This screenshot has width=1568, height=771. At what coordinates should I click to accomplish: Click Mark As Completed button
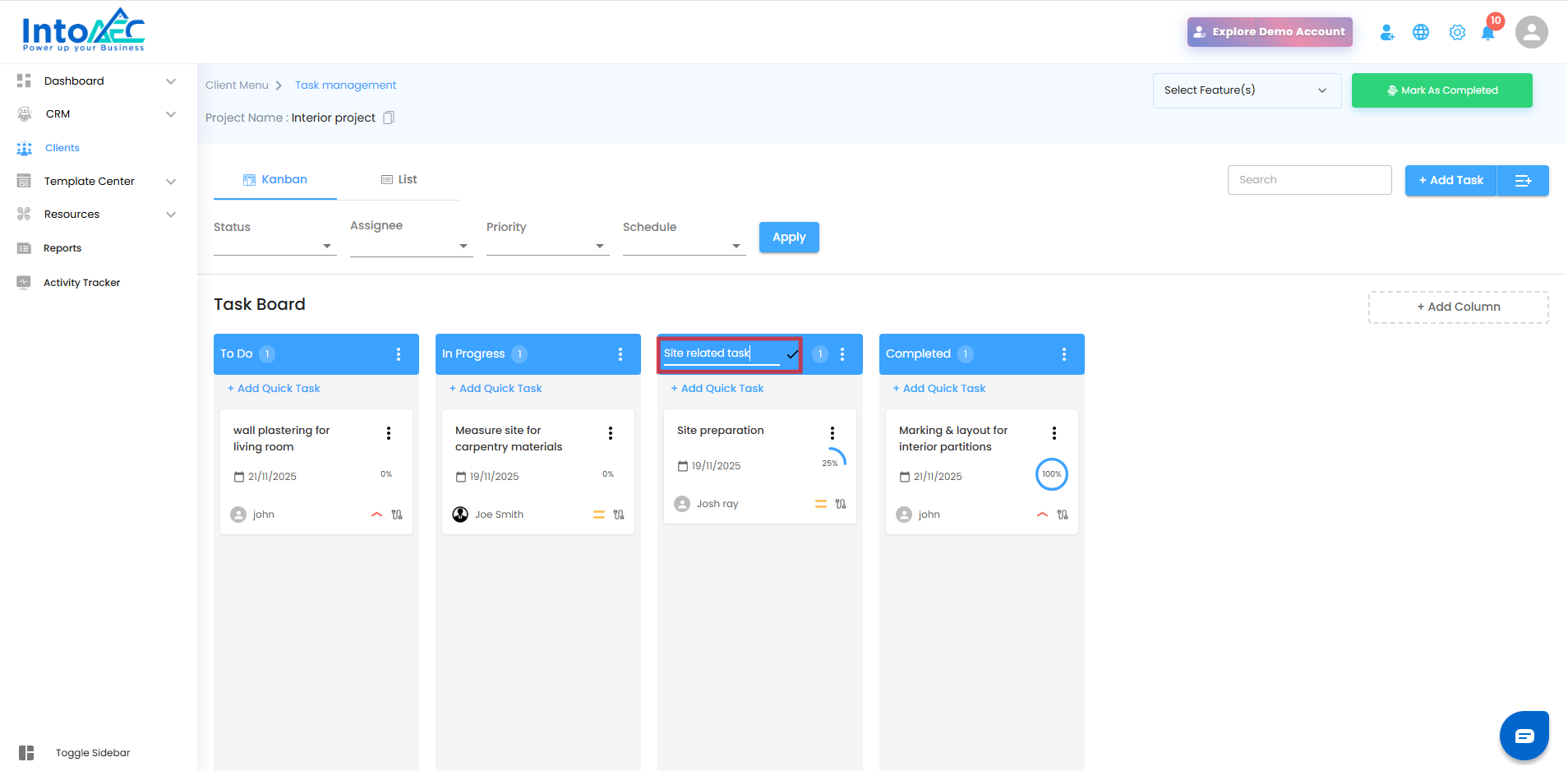[x=1442, y=90]
